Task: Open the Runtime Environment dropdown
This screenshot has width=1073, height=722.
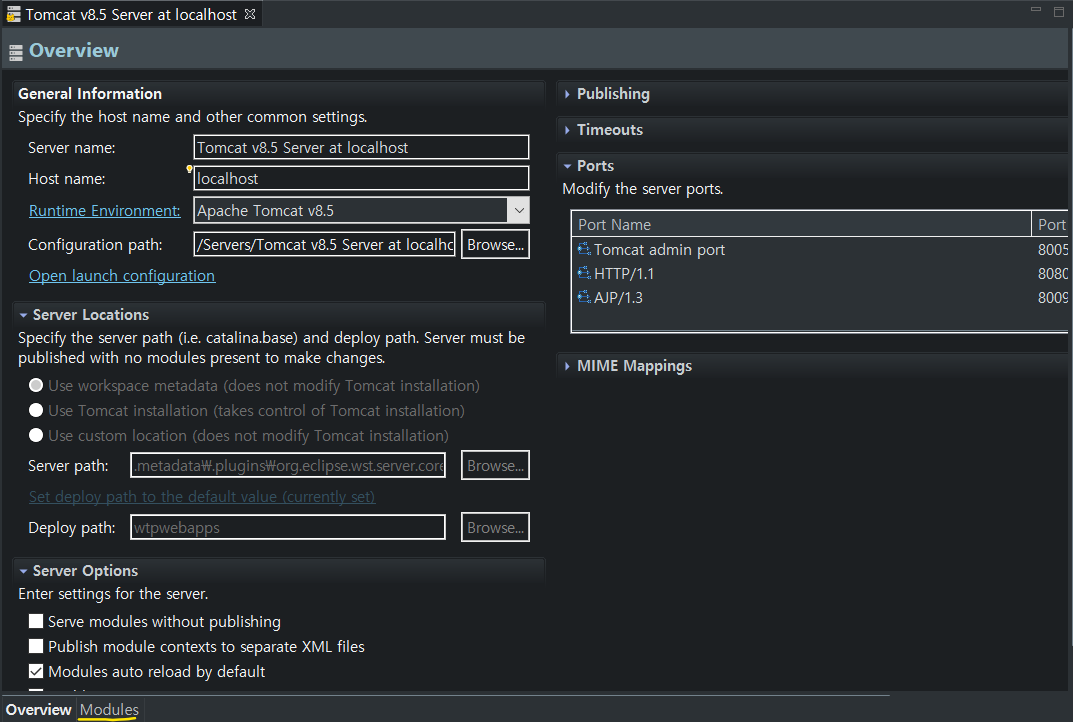Action: click(519, 210)
